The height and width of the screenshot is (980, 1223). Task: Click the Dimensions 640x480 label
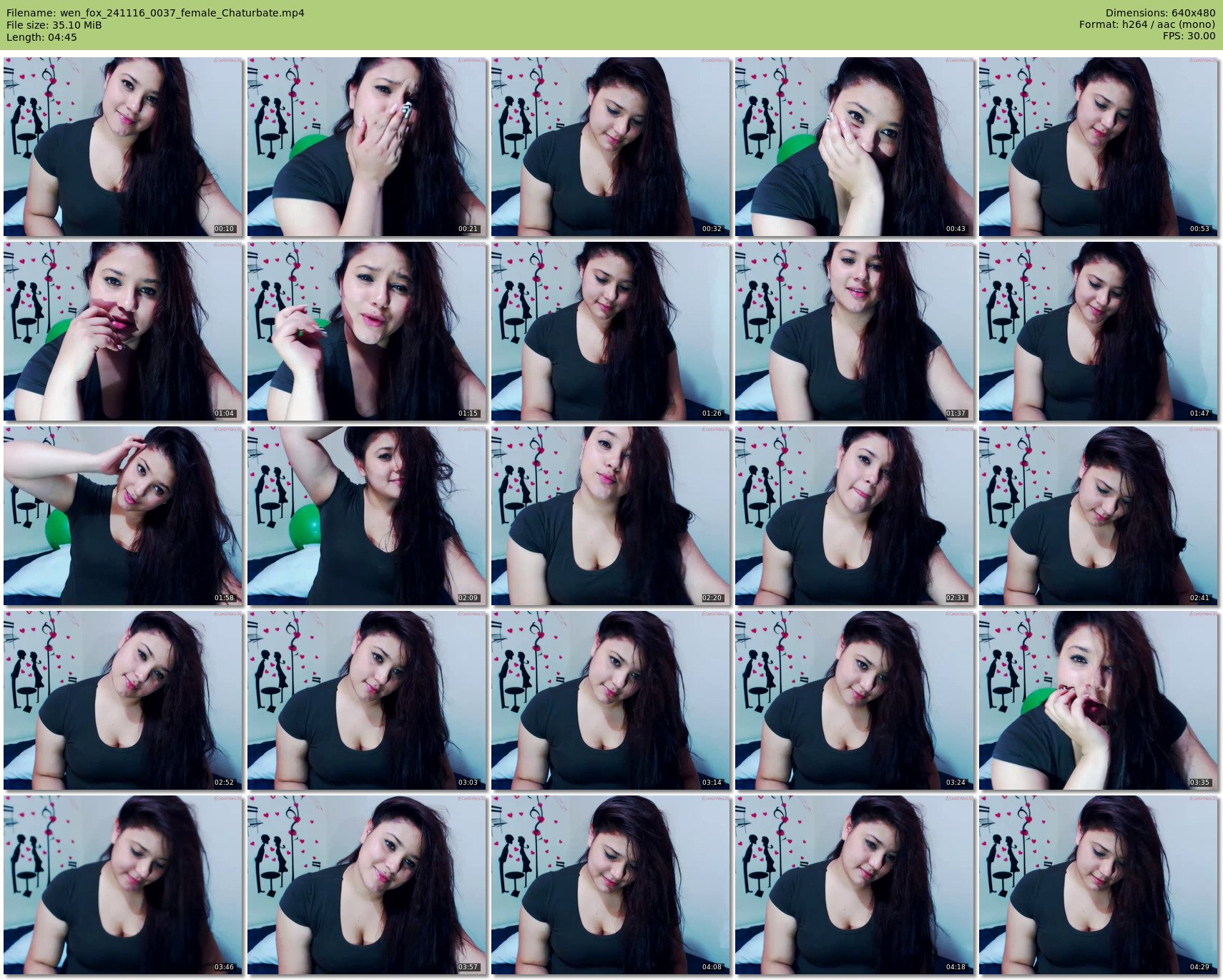[x=1160, y=13]
